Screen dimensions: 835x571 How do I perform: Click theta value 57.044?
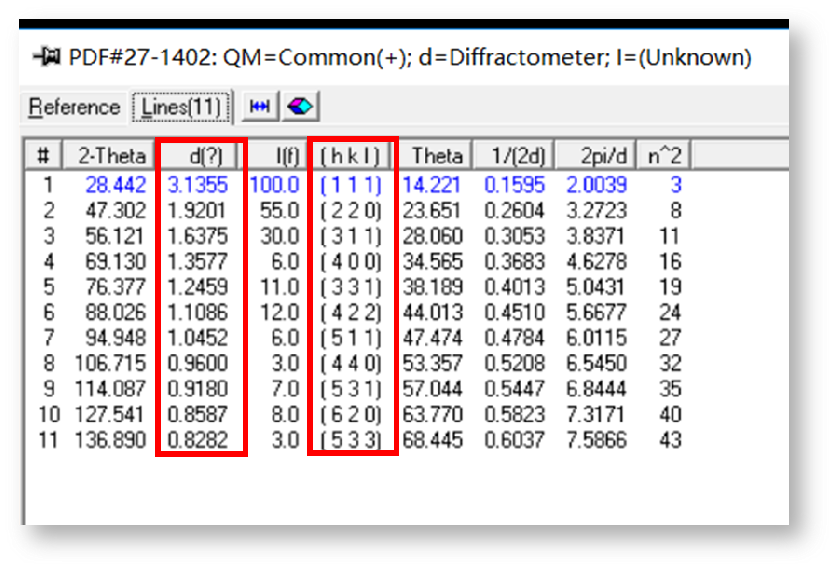433,389
